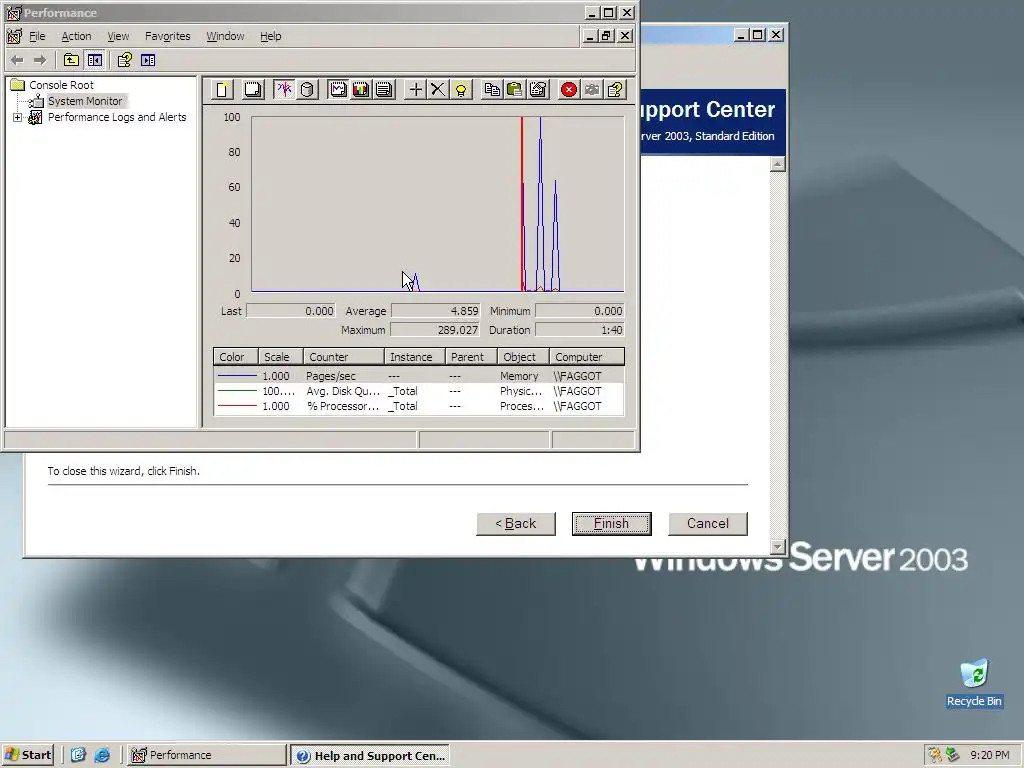Click the Delete counter X icon
The image size is (1024, 768).
coord(438,89)
